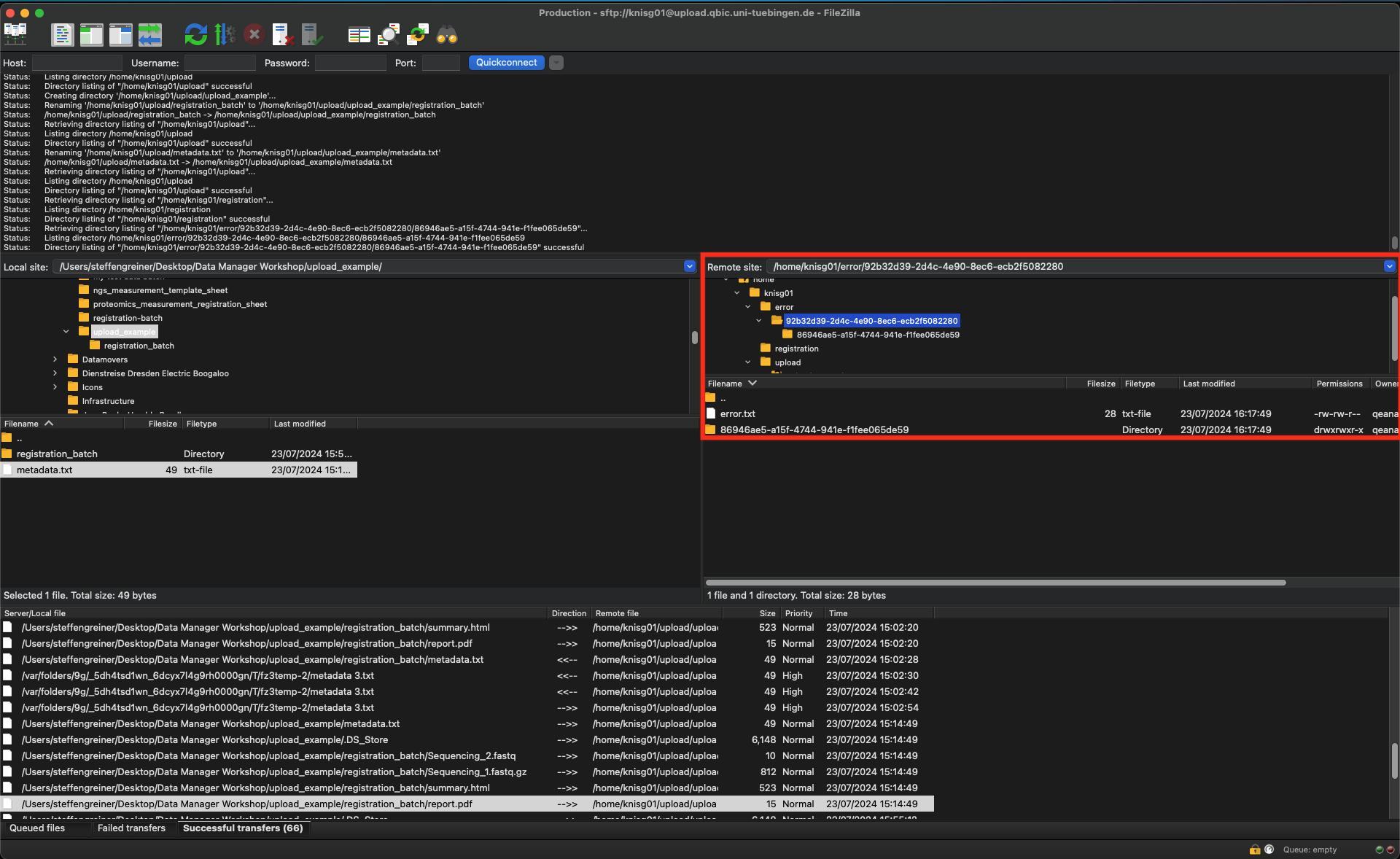Viewport: 1400px width, 859px height.
Task: Click the green activity indicator
Action: point(1379,850)
